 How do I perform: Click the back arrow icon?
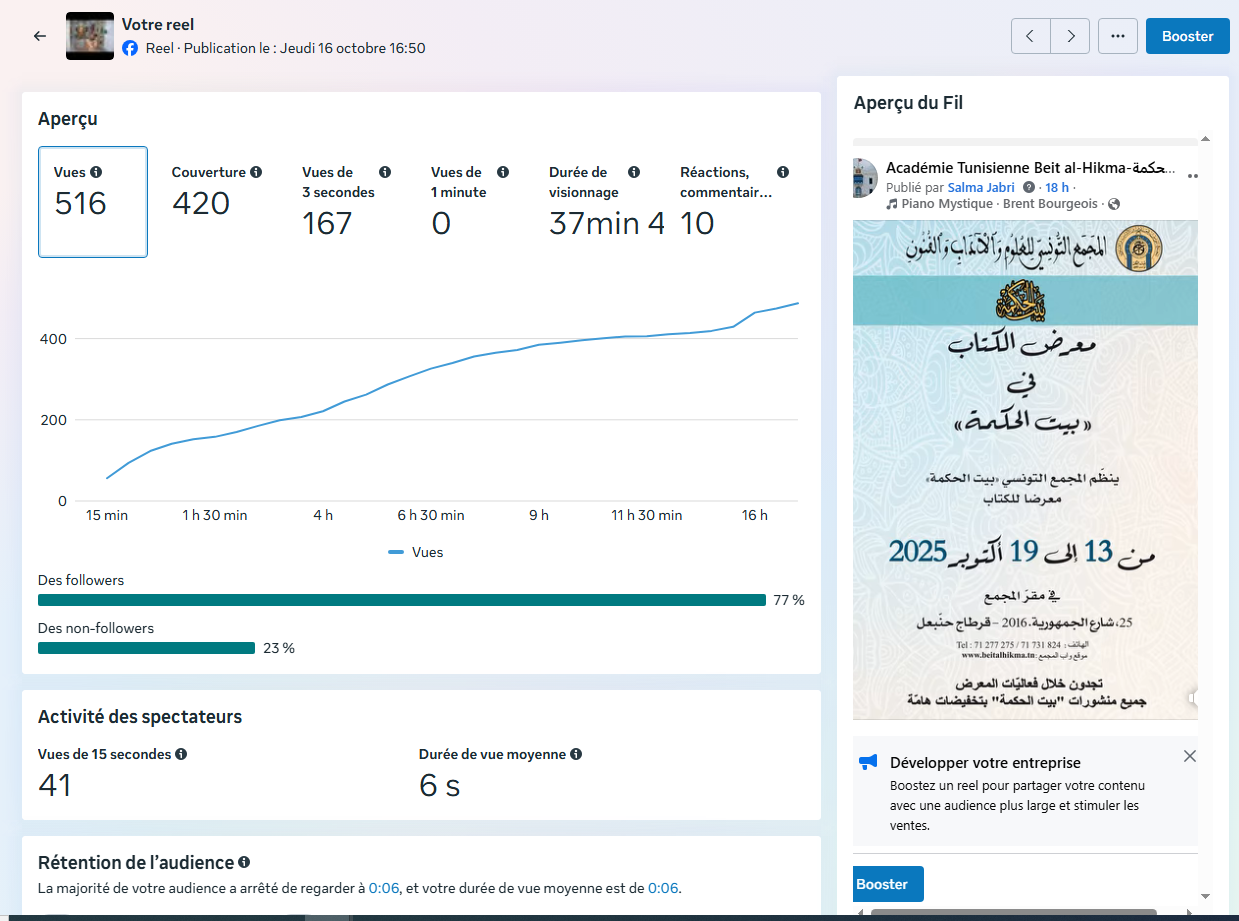click(40, 36)
